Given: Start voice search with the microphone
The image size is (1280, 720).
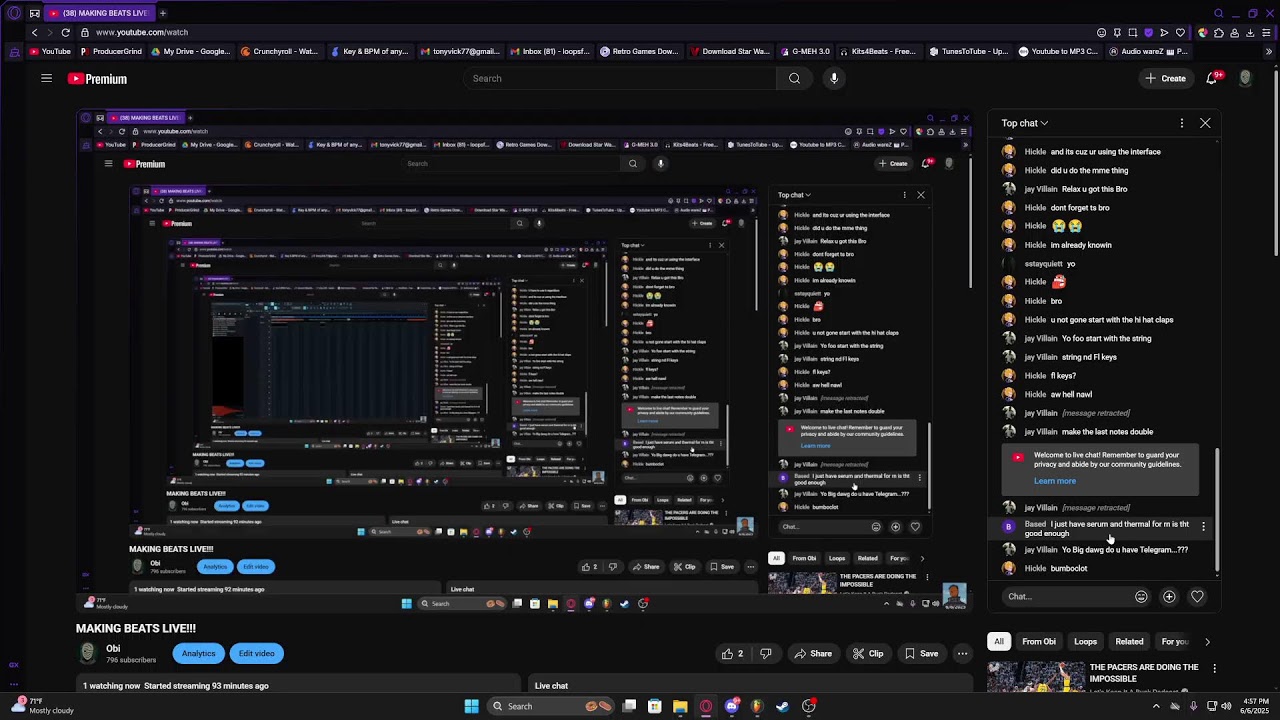Looking at the screenshot, I should click(x=834, y=78).
